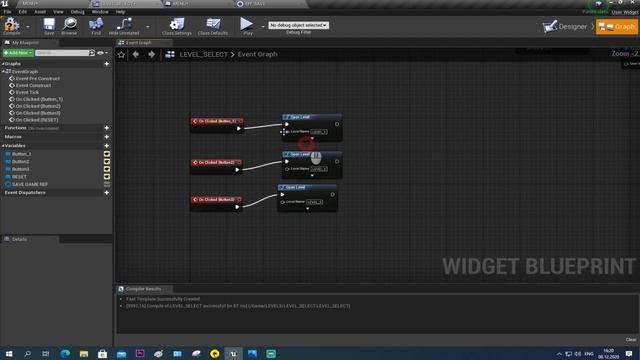Open the Window menu
Screen dimensions: 640x360
[100, 12]
